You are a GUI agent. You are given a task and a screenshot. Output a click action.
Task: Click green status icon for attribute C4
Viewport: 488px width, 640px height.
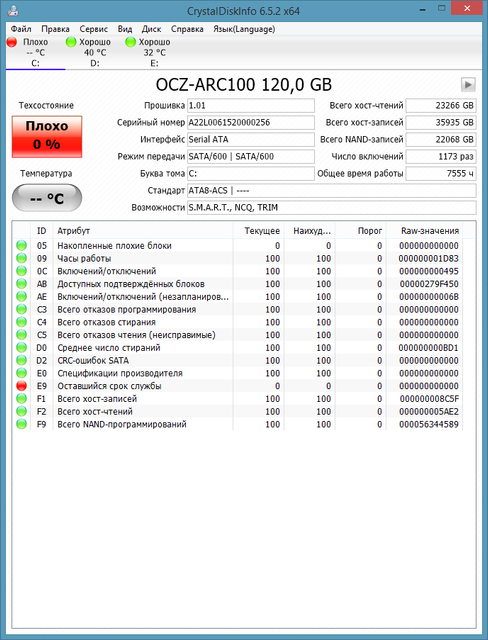click(x=21, y=322)
